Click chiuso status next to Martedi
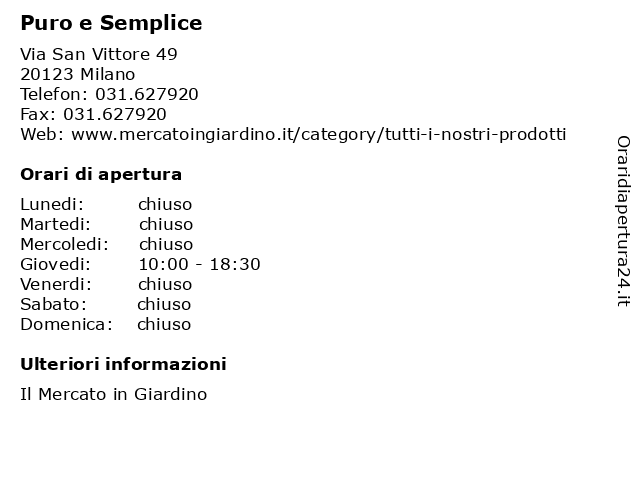 [x=166, y=224]
